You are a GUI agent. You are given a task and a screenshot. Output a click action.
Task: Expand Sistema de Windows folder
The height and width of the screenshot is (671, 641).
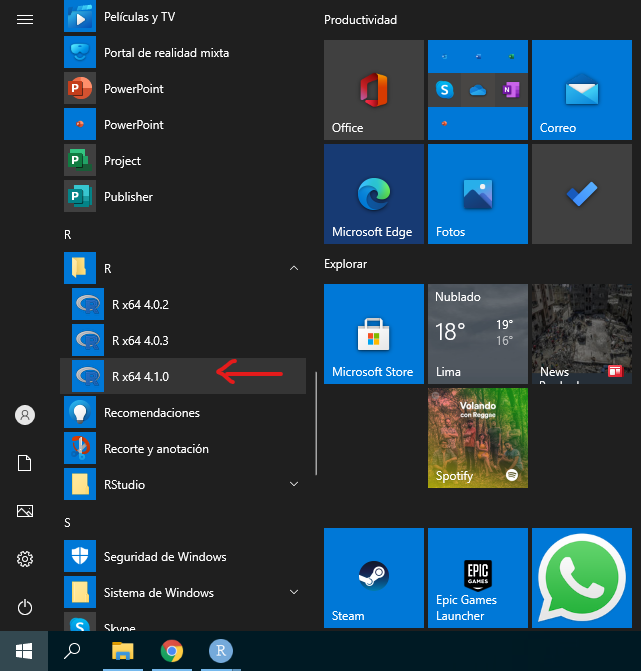(184, 592)
